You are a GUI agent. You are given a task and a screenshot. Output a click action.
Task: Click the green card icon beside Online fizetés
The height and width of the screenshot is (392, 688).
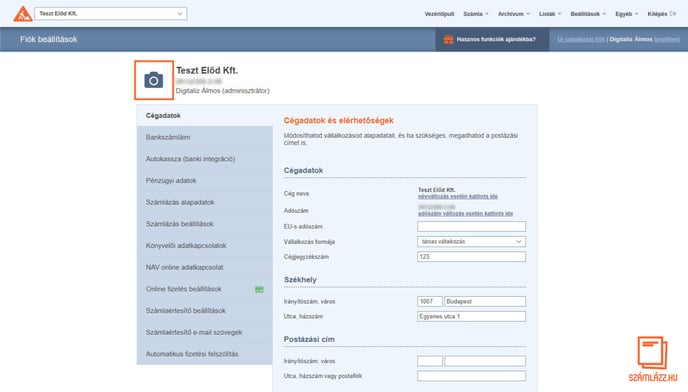coord(259,289)
